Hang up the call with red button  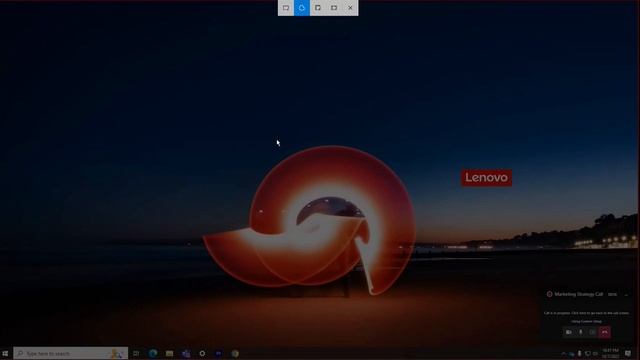pos(605,332)
